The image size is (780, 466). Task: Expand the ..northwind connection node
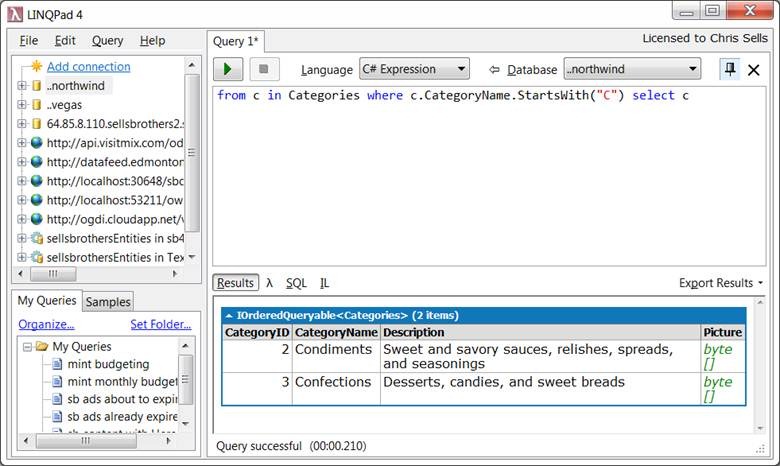tap(22, 86)
